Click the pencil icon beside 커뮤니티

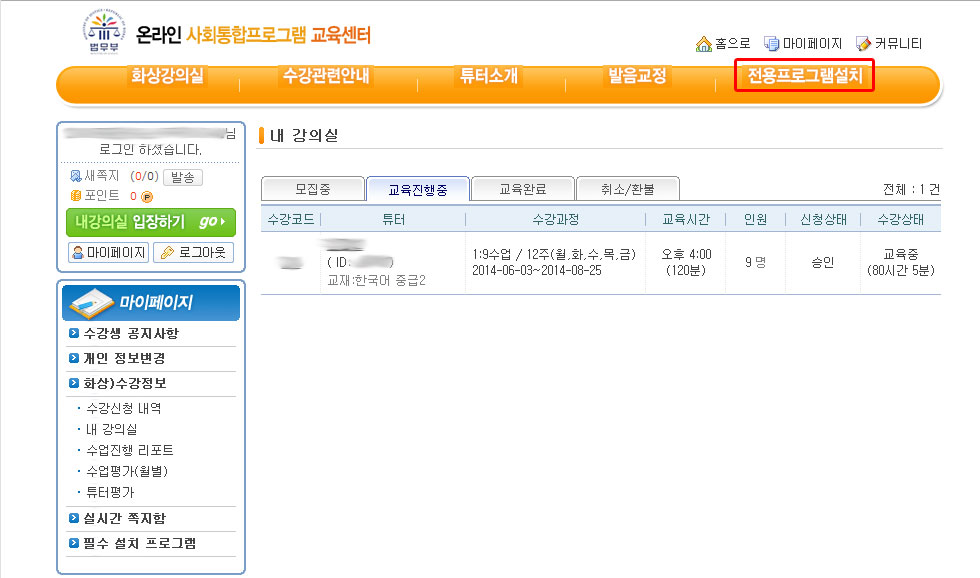tap(864, 44)
